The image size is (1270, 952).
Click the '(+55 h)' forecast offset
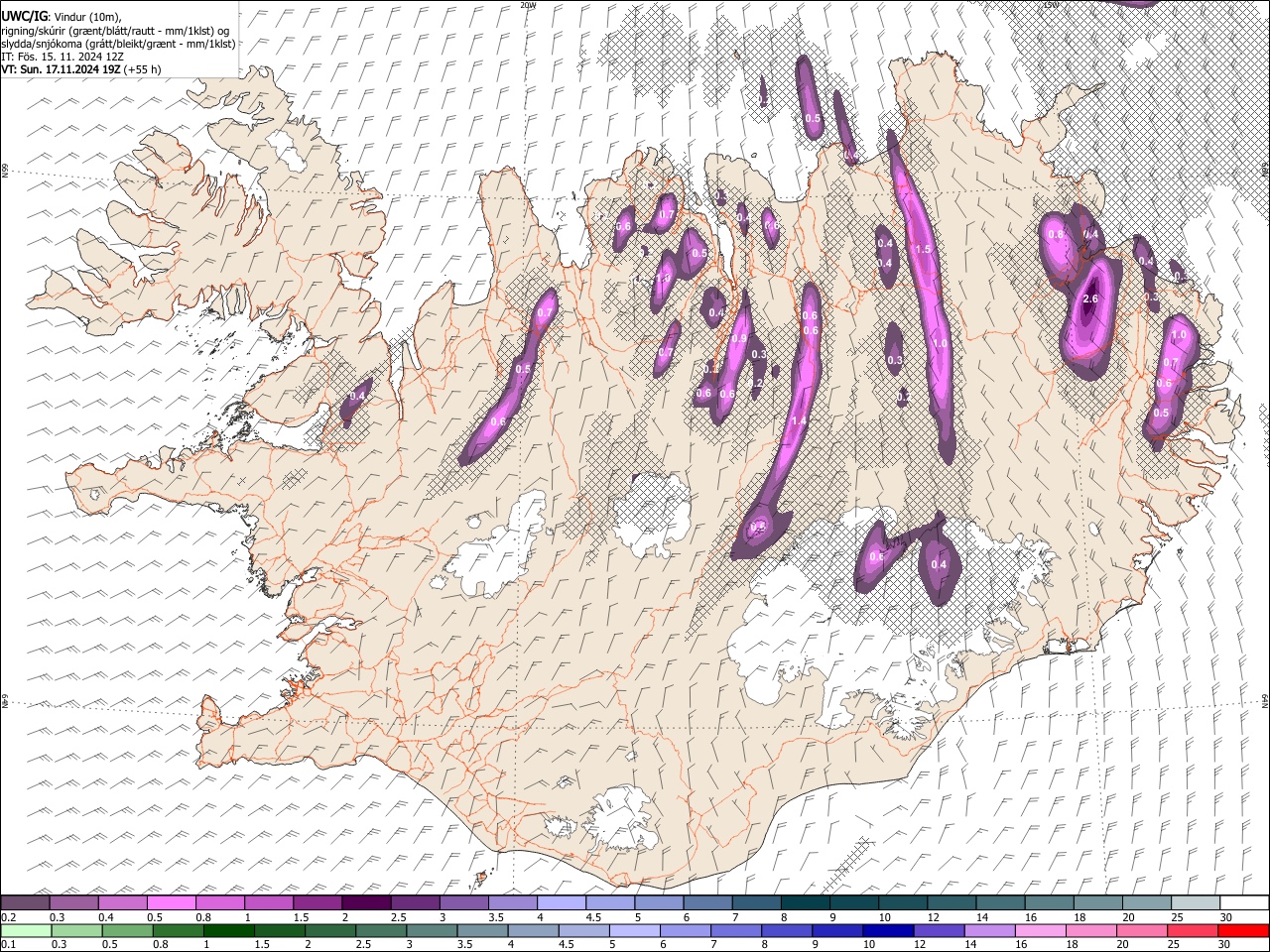click(142, 69)
